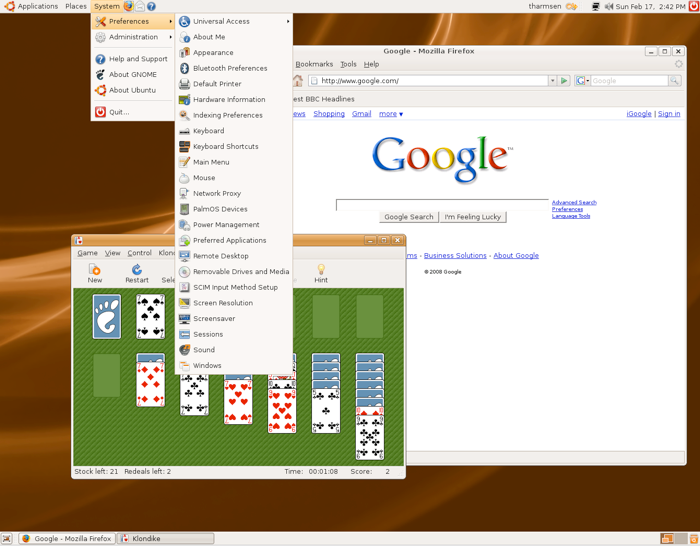Open the Firefox Bookmarks menu
The width and height of the screenshot is (700, 546).
pyautogui.click(x=314, y=64)
